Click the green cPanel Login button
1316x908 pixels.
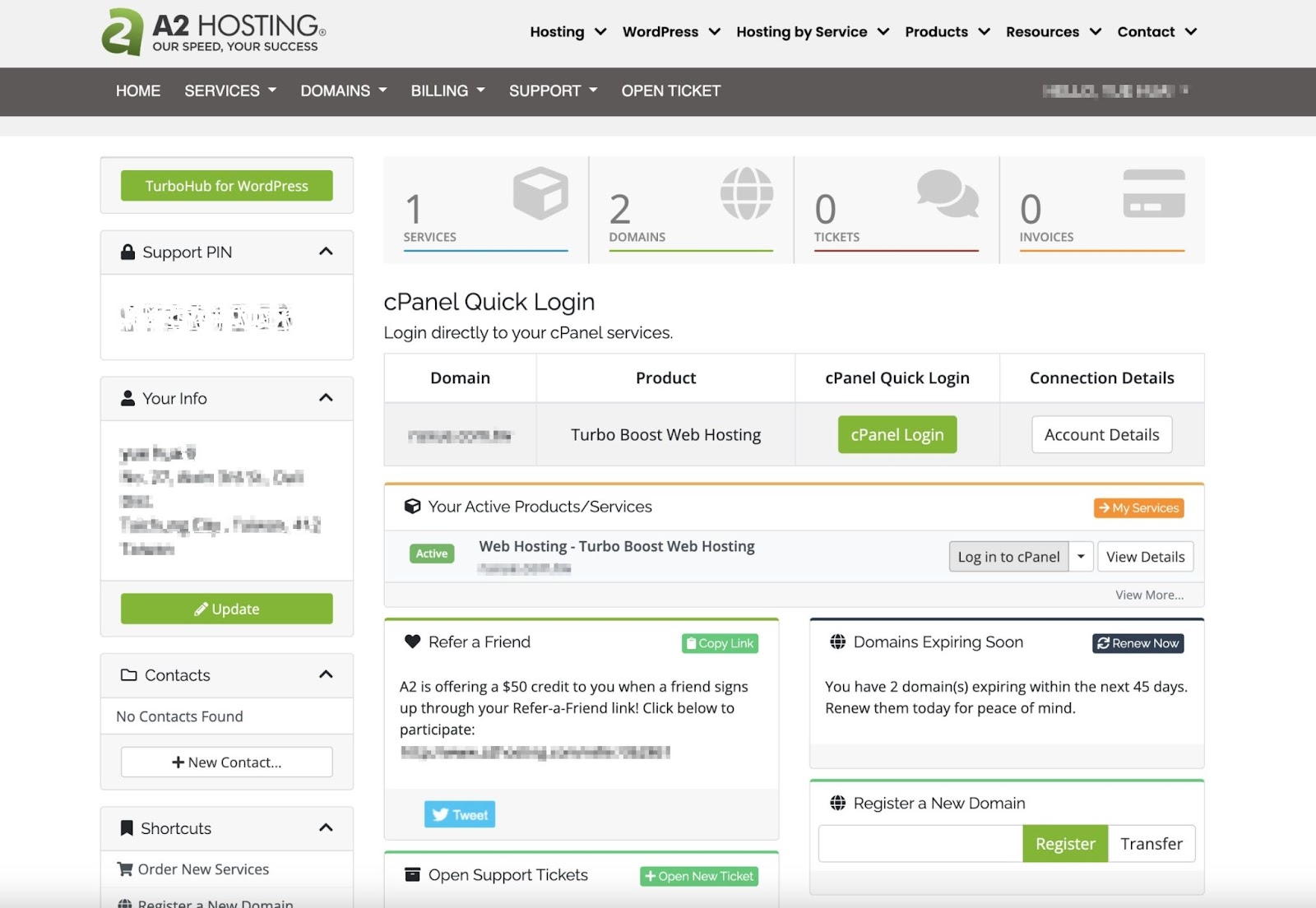pyautogui.click(x=897, y=434)
